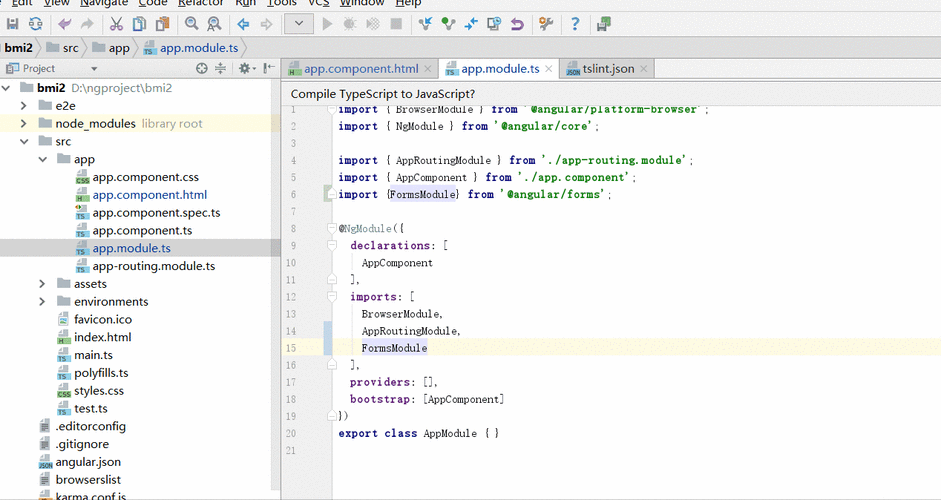Click the VCS Compare with same version icon
This screenshot has height=500, width=941.
(x=471, y=24)
